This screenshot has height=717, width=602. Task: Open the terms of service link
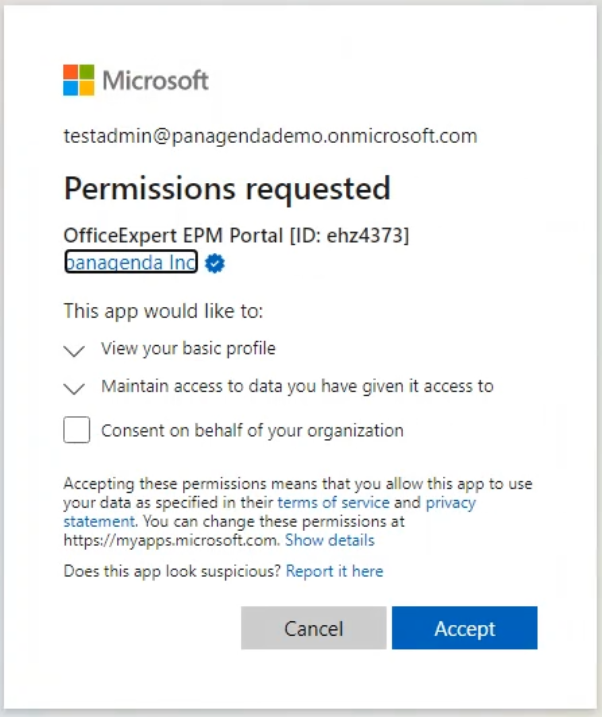pos(333,502)
